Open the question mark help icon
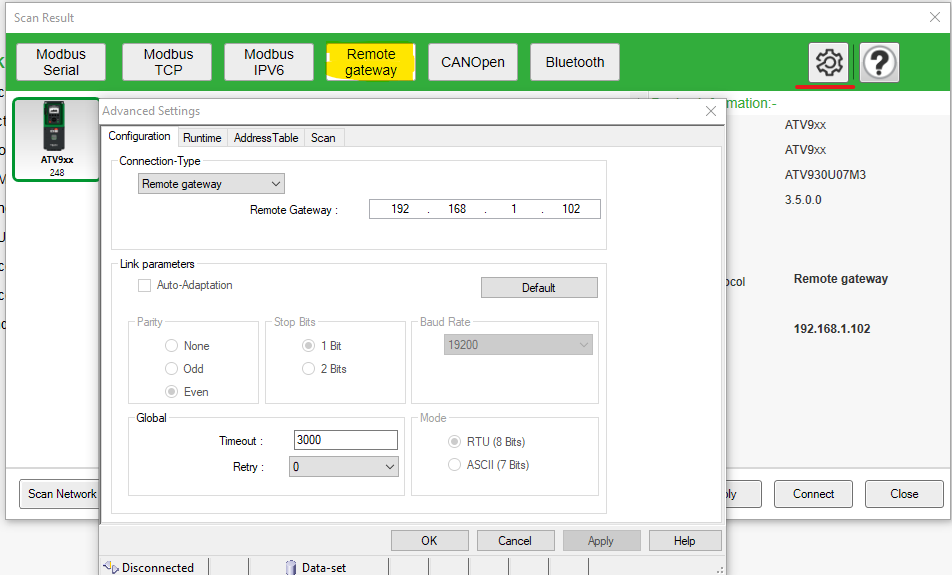 pyautogui.click(x=879, y=62)
